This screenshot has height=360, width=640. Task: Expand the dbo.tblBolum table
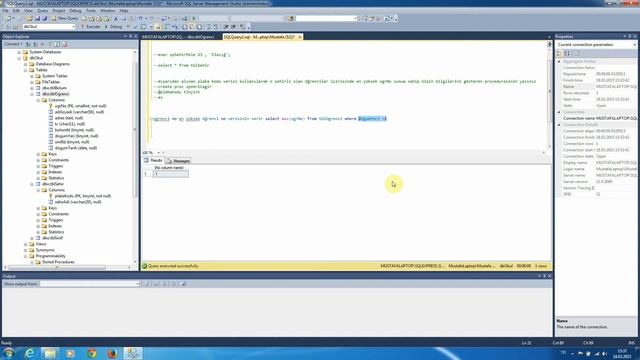(x=32, y=88)
